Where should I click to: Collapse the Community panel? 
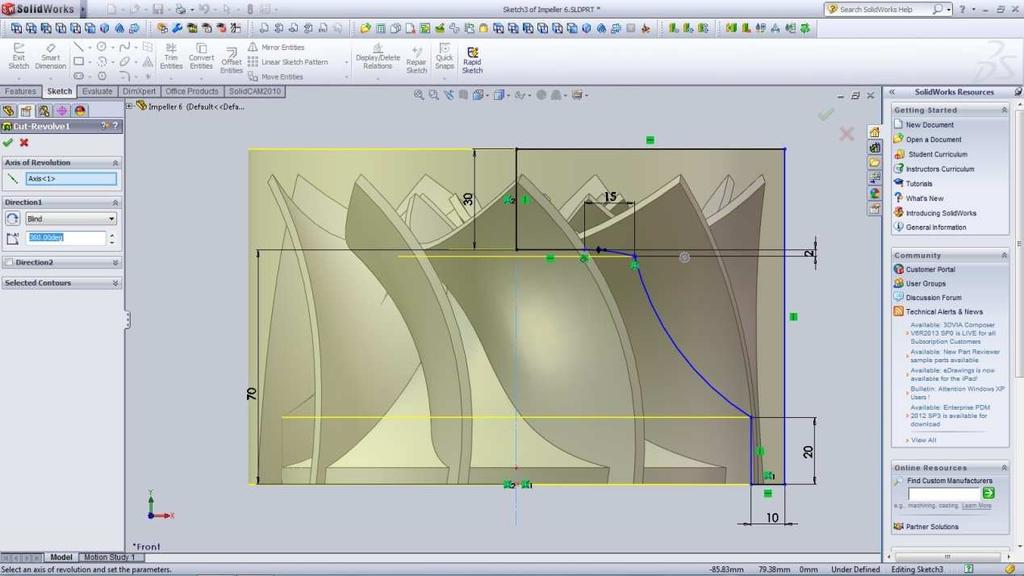tap(1004, 255)
